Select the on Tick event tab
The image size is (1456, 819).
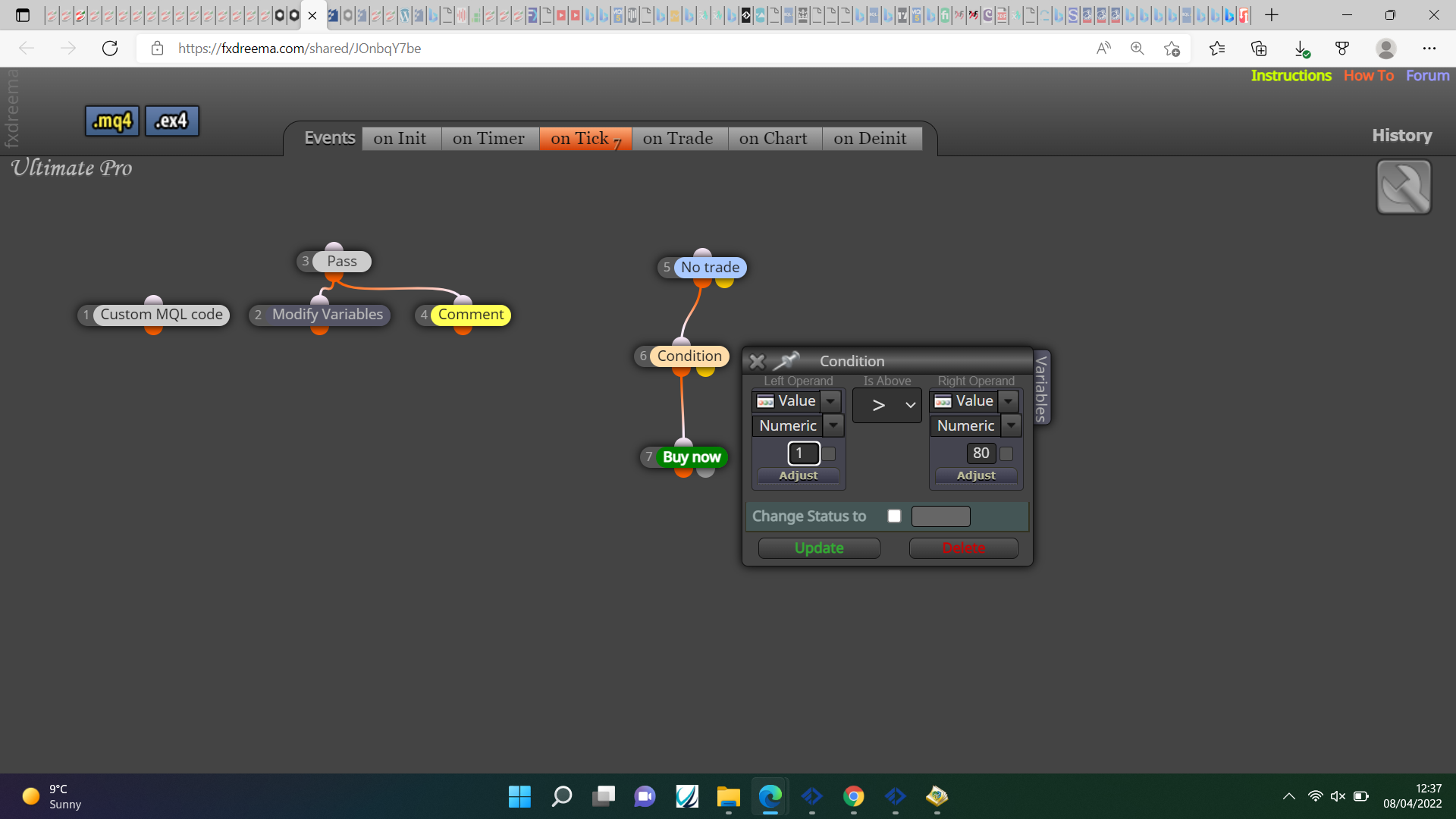585,139
